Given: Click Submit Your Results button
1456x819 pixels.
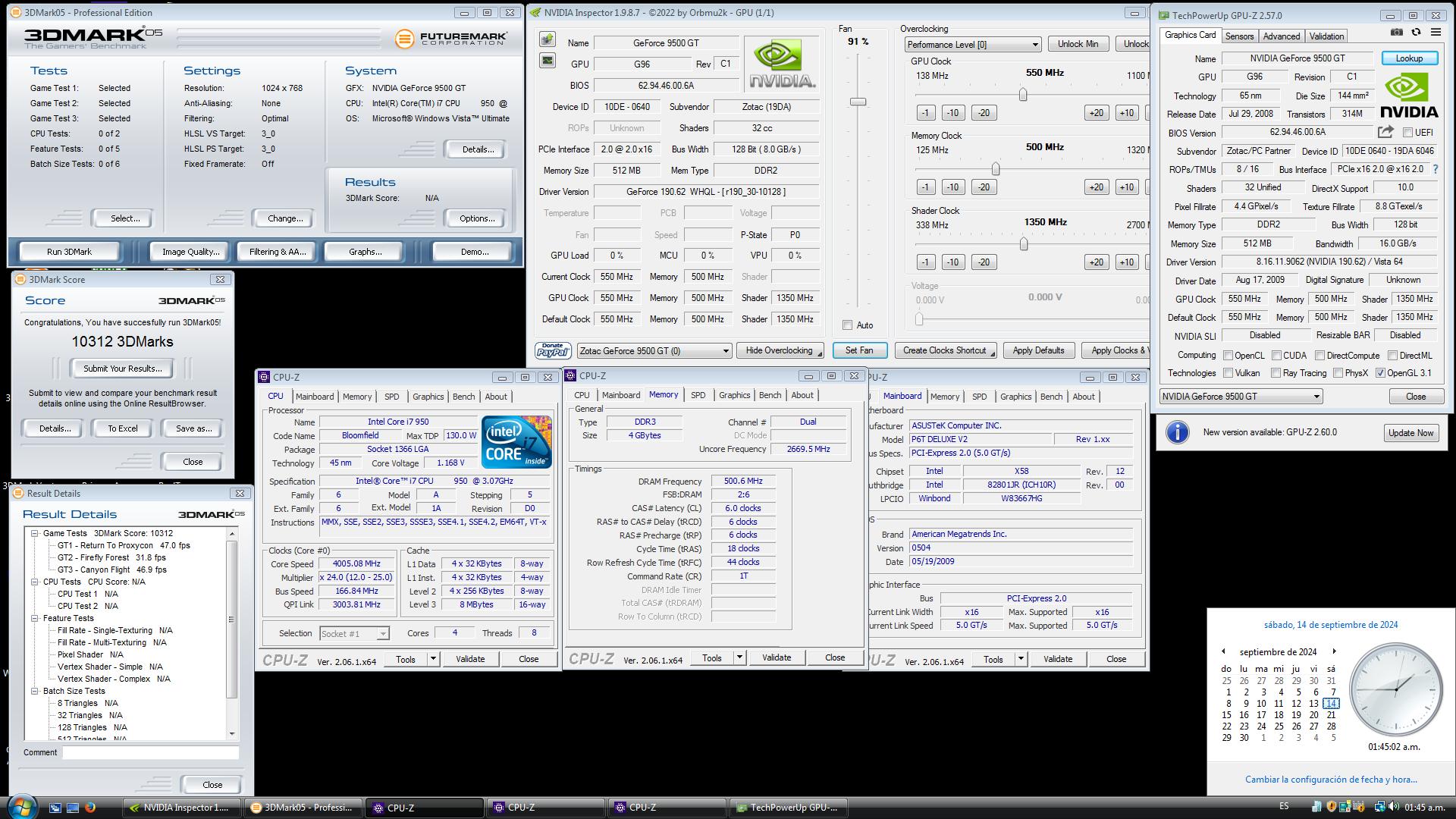Looking at the screenshot, I should click(x=122, y=369).
